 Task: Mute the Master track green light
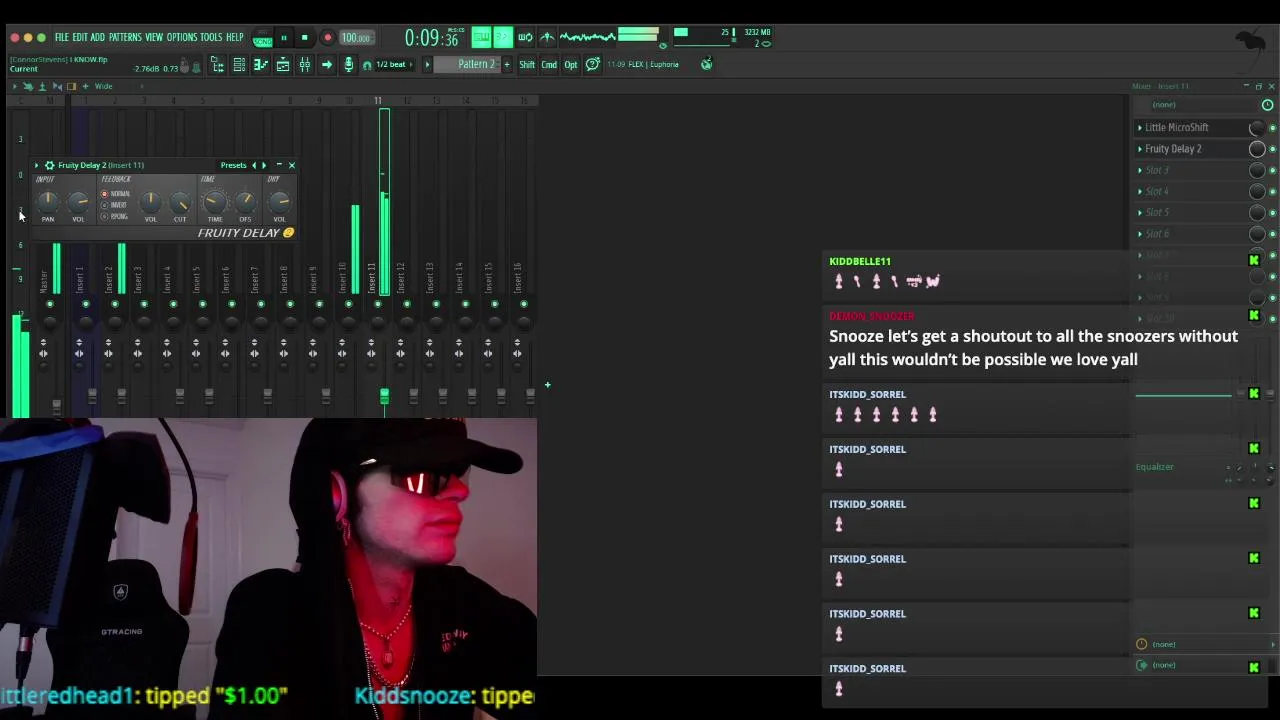coord(50,304)
